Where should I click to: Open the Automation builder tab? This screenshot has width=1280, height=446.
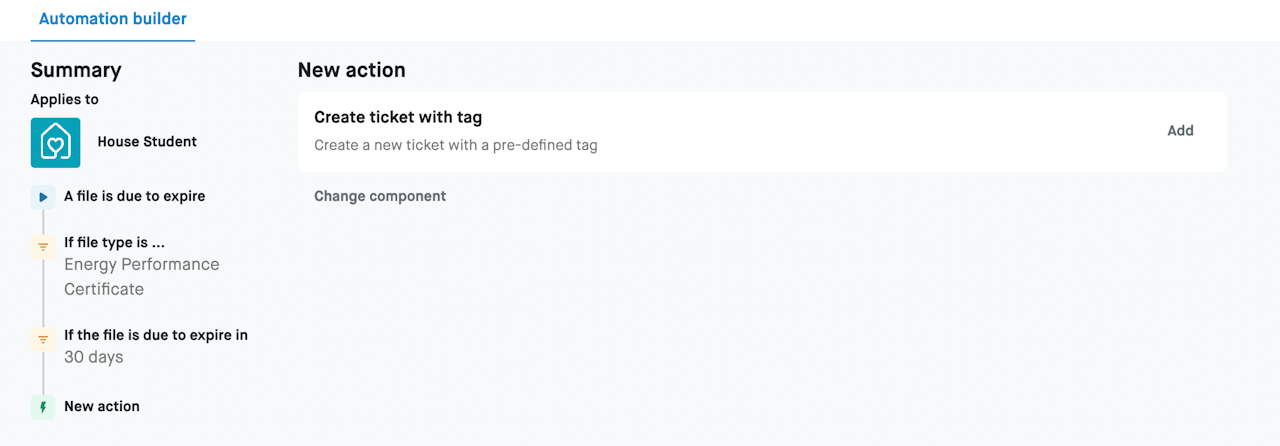coord(112,19)
